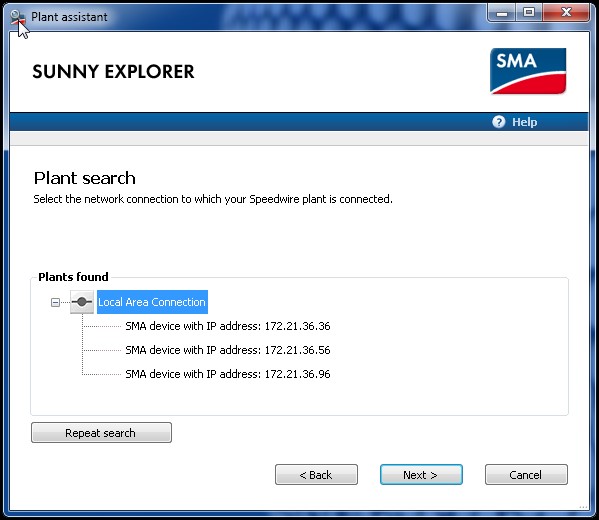Go back with the Back button

[x=316, y=475]
